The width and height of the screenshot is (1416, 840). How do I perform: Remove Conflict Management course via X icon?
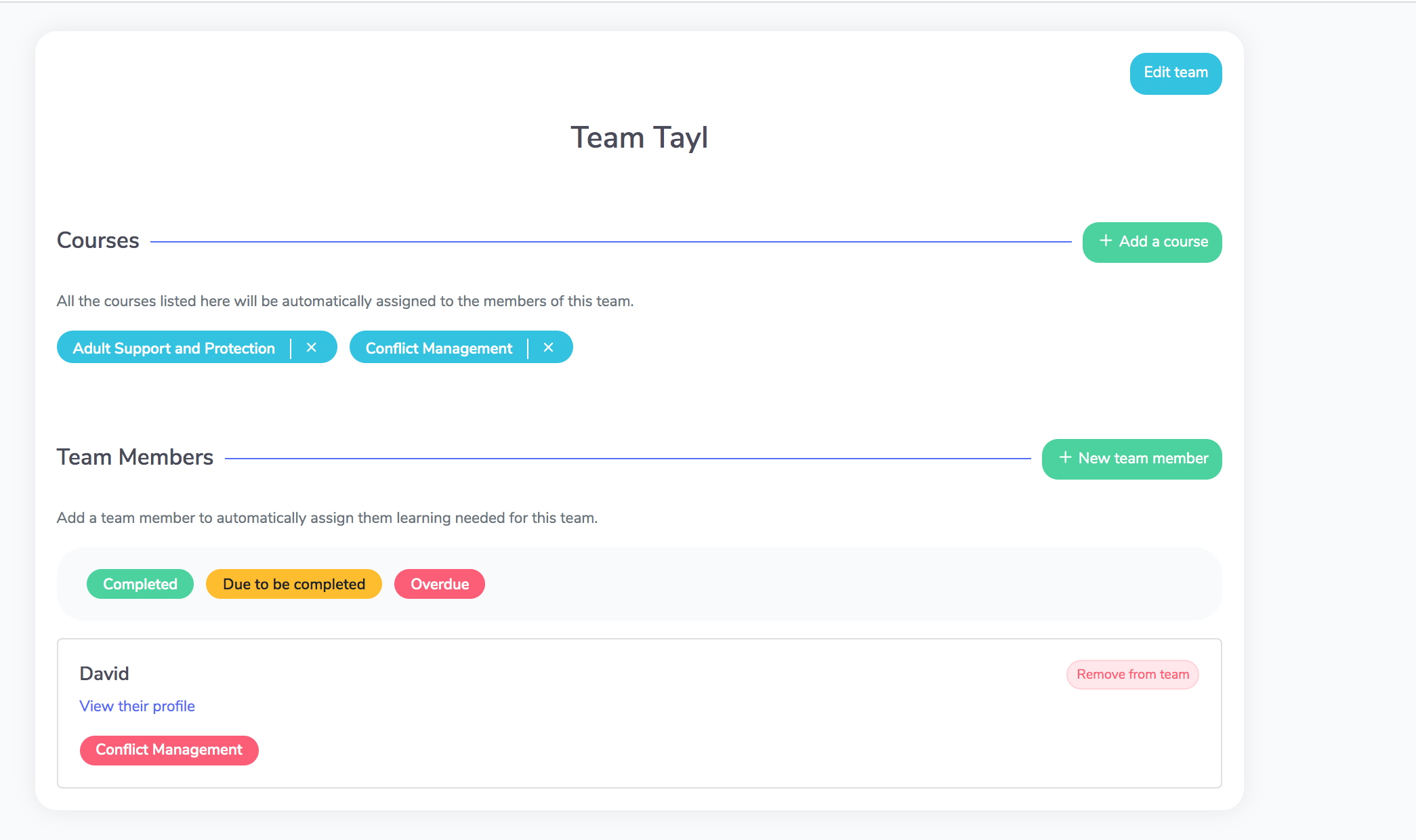[549, 348]
